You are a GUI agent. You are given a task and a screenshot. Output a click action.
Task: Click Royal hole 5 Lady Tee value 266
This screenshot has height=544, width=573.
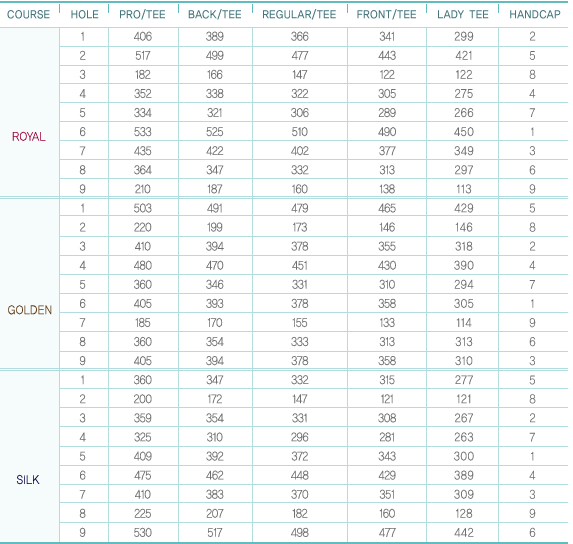pyautogui.click(x=464, y=113)
